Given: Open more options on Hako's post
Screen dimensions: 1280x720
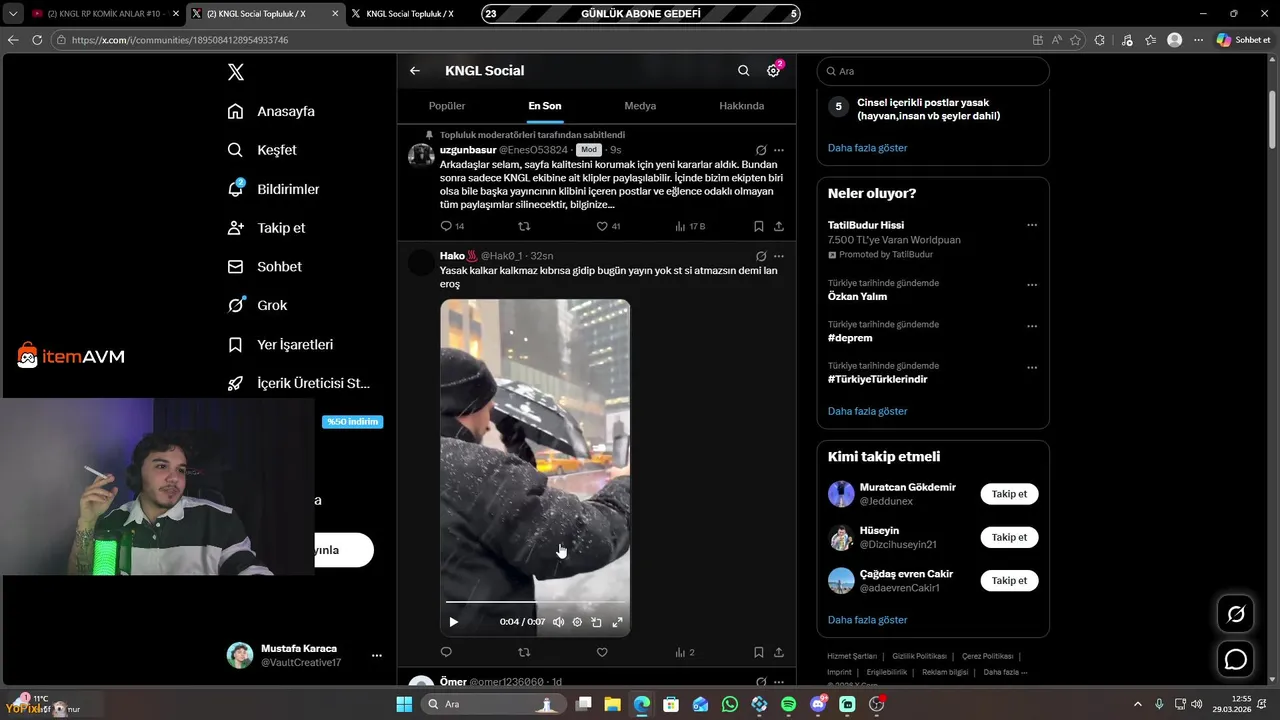Looking at the screenshot, I should pyautogui.click(x=779, y=256).
